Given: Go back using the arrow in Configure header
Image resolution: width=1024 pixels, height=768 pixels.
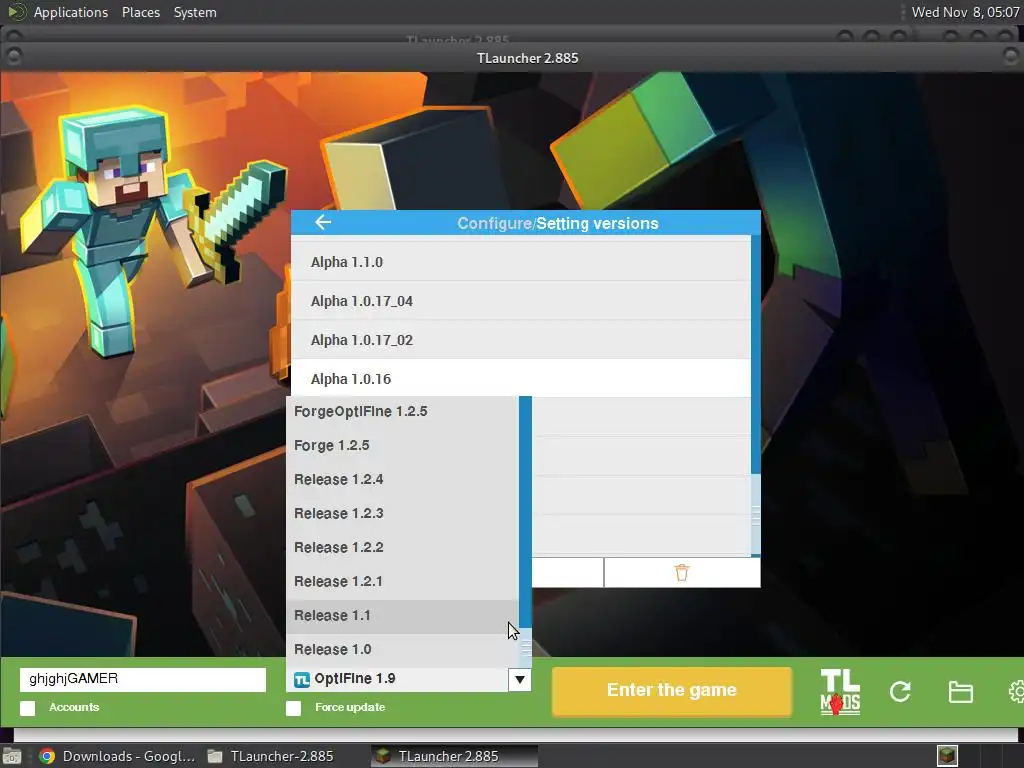Looking at the screenshot, I should click(x=323, y=223).
